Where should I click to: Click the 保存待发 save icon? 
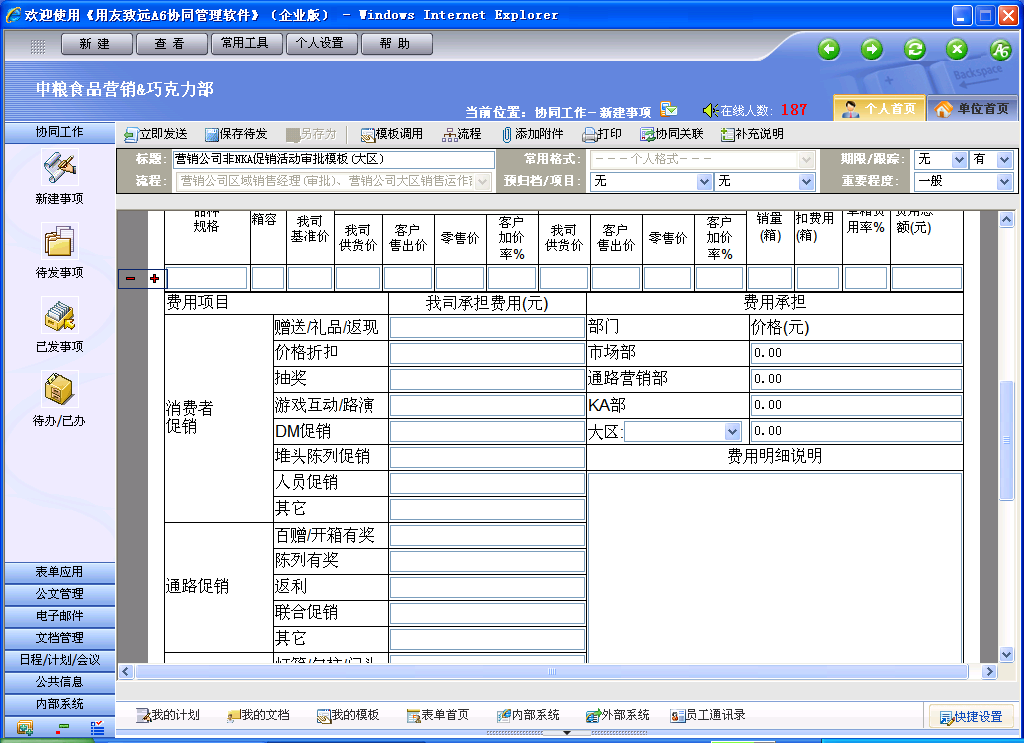click(x=212, y=134)
